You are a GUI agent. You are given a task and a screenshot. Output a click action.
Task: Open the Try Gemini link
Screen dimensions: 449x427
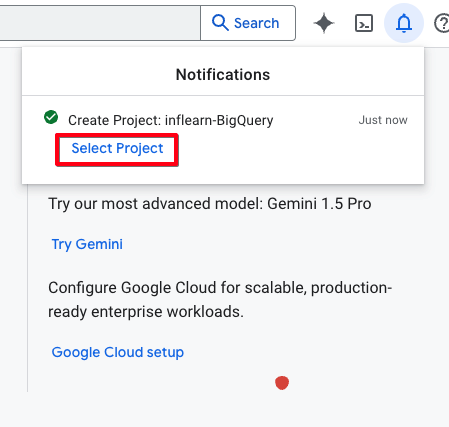87,244
